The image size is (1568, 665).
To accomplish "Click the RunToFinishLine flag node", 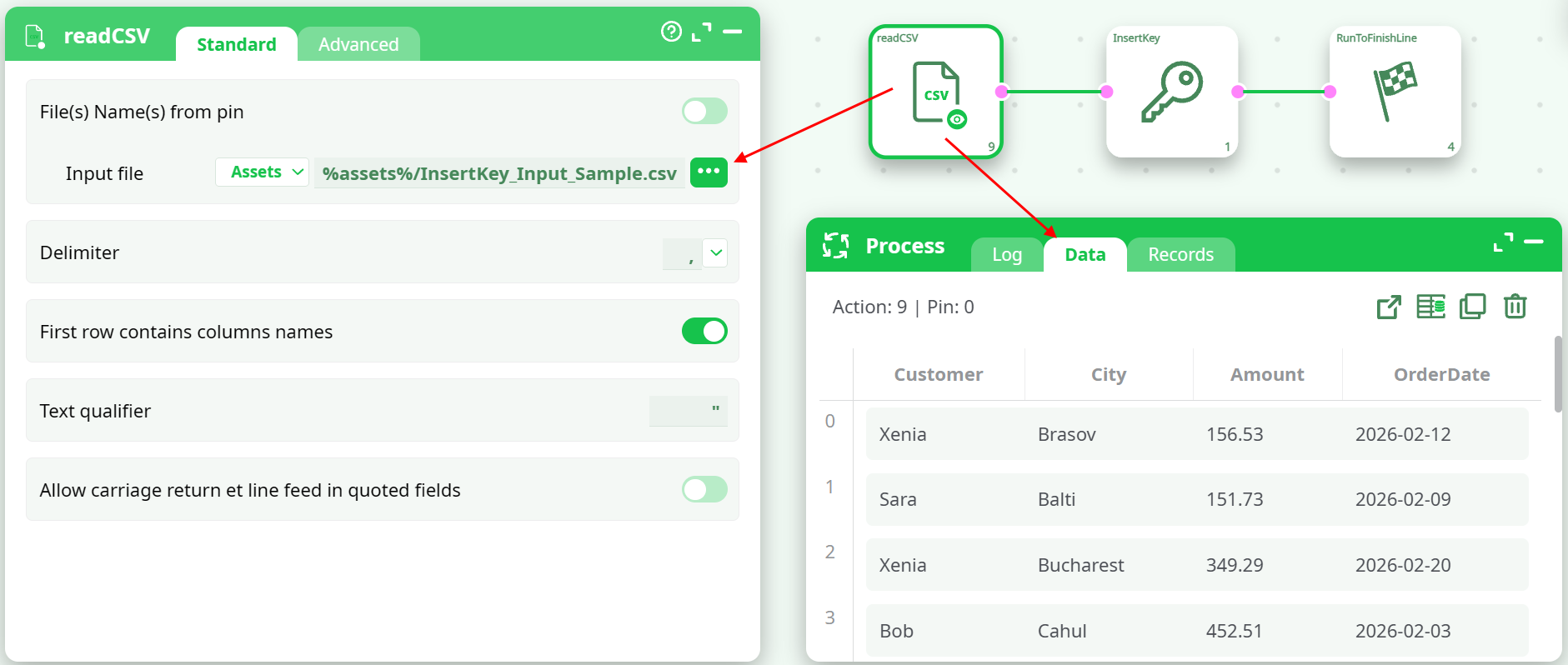I will pyautogui.click(x=1395, y=92).
